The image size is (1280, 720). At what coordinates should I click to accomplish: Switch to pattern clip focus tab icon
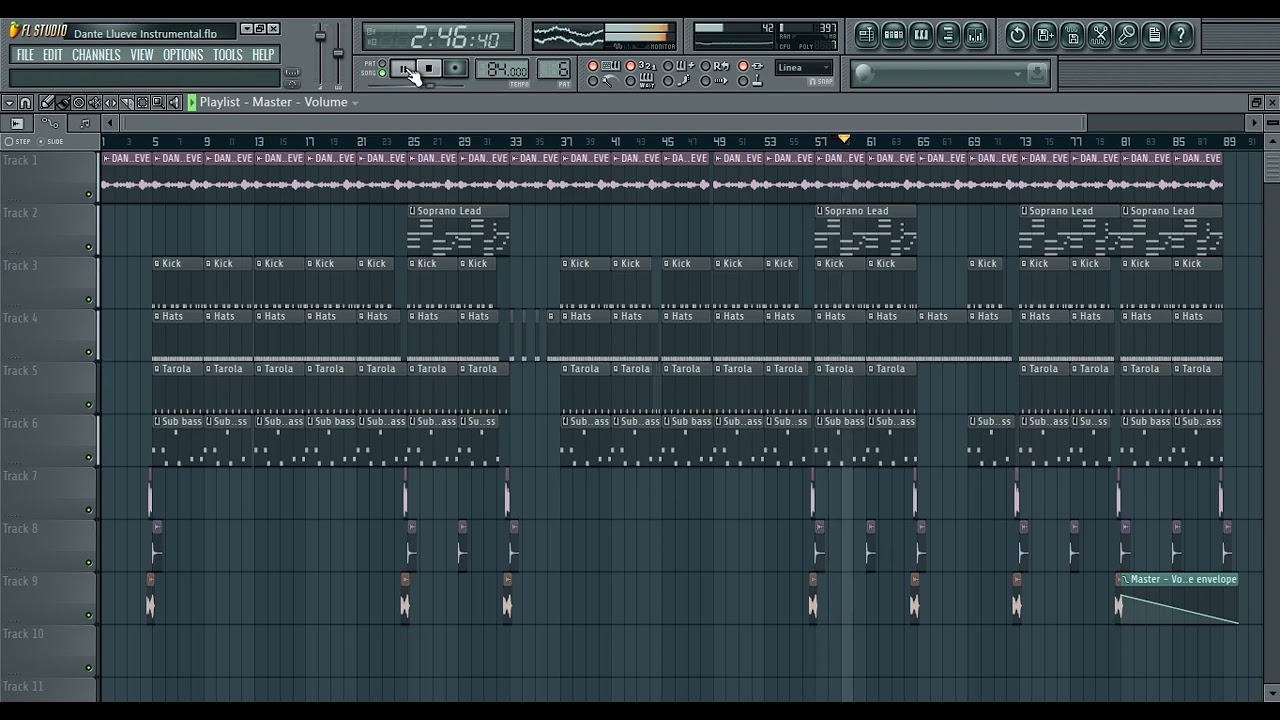(84, 123)
